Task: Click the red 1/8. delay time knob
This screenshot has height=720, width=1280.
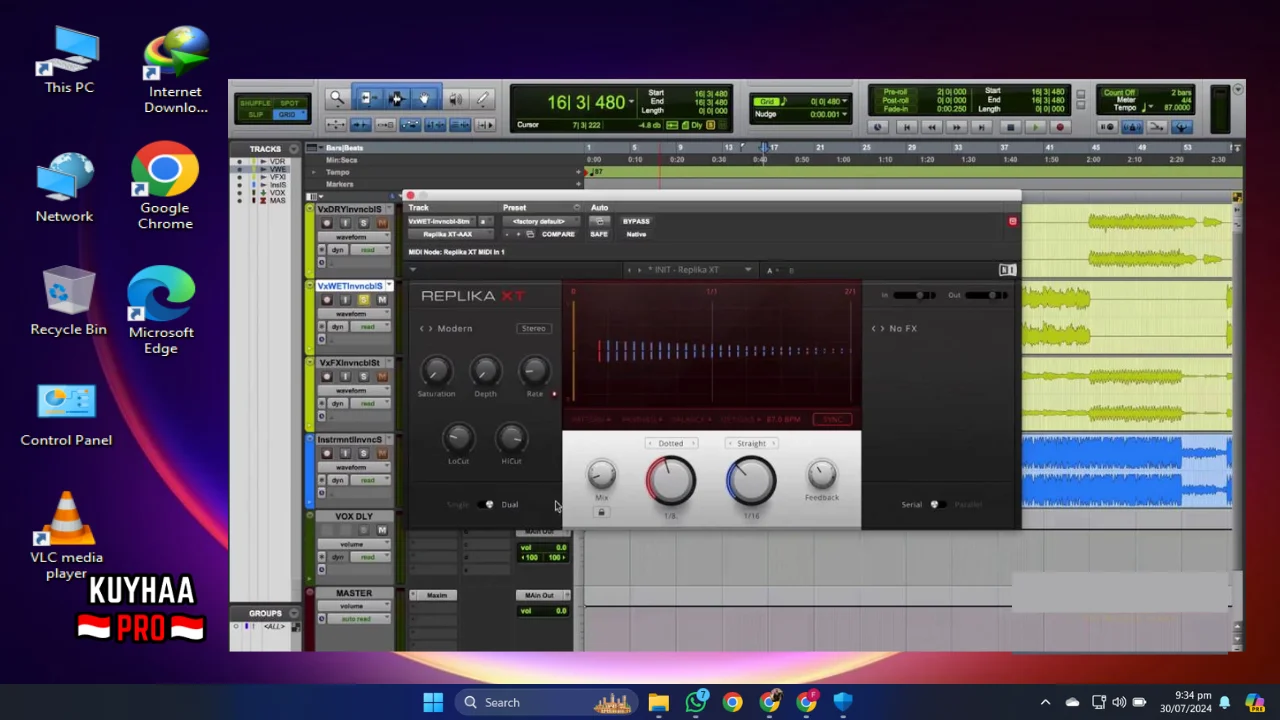Action: (670, 480)
